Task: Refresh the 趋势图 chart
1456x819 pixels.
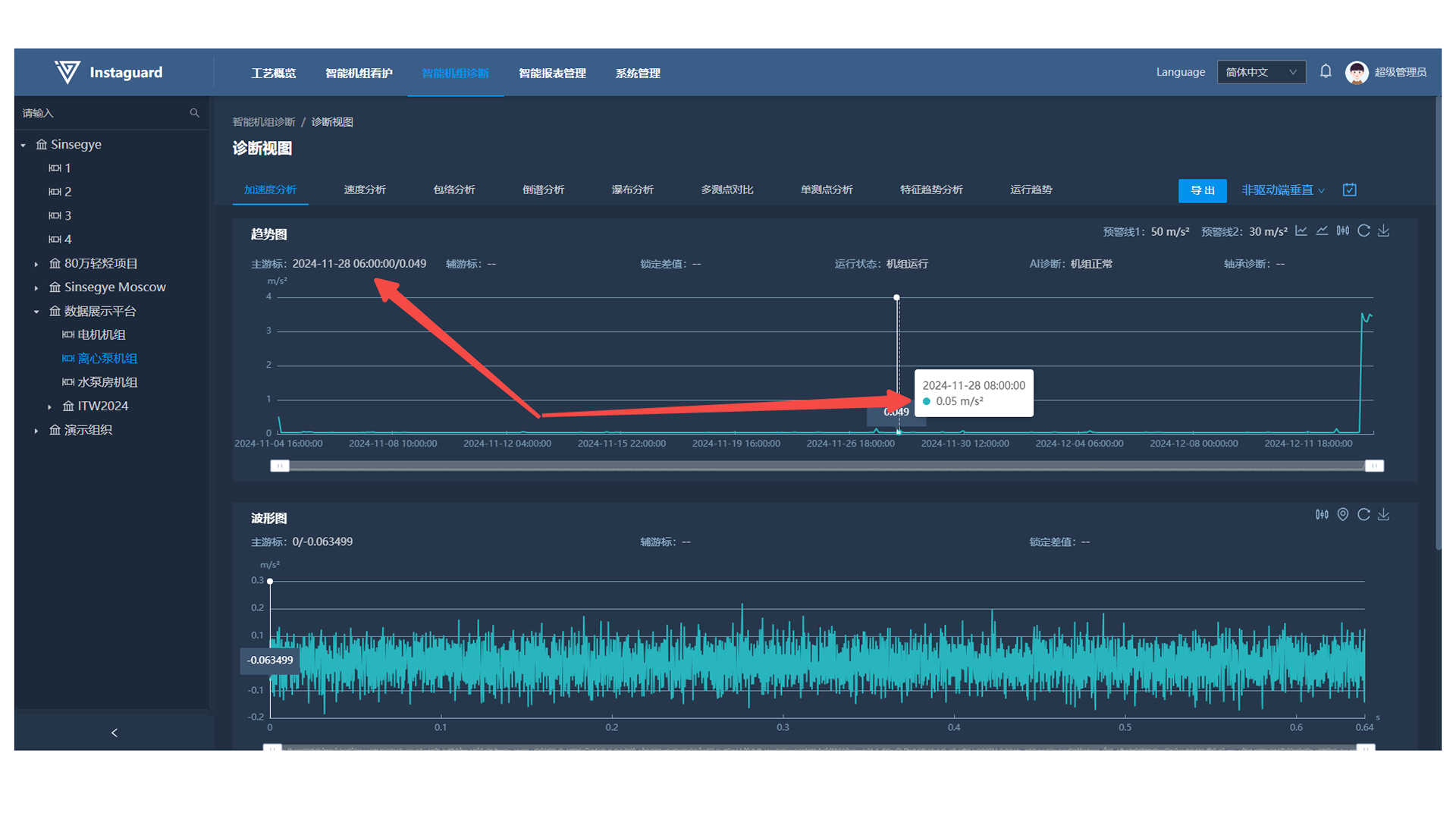Action: click(1363, 231)
